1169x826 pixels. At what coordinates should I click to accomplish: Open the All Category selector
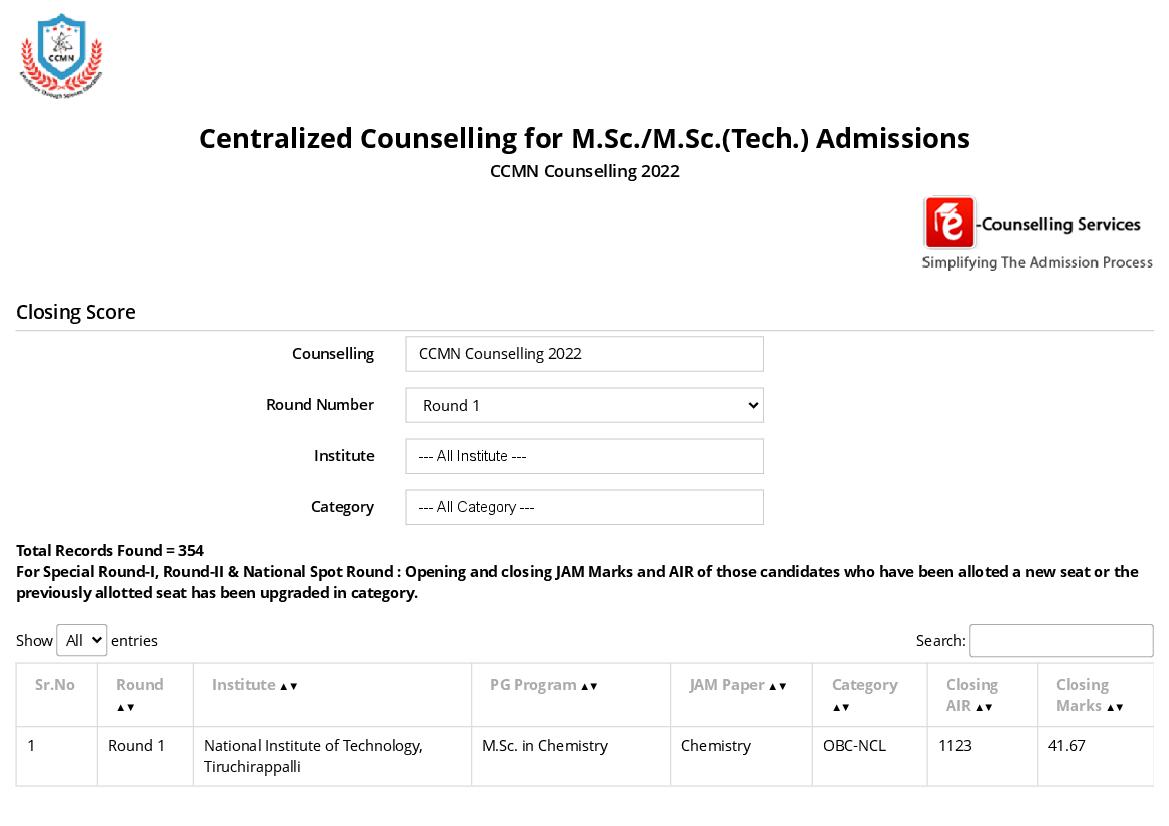click(584, 507)
